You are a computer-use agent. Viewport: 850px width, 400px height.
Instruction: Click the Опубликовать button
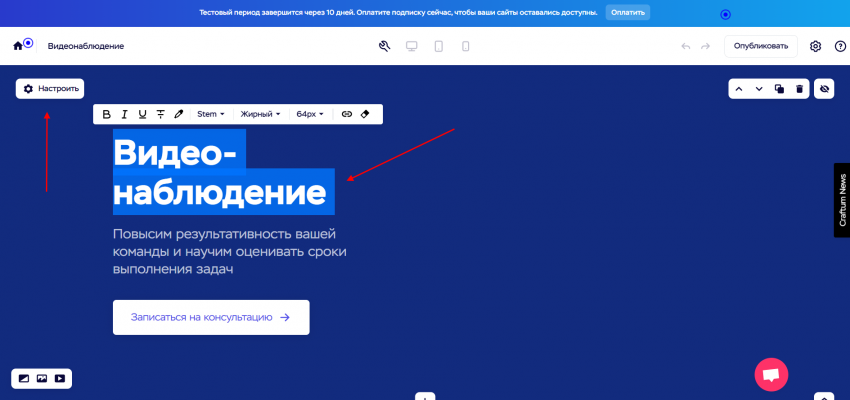coord(761,46)
